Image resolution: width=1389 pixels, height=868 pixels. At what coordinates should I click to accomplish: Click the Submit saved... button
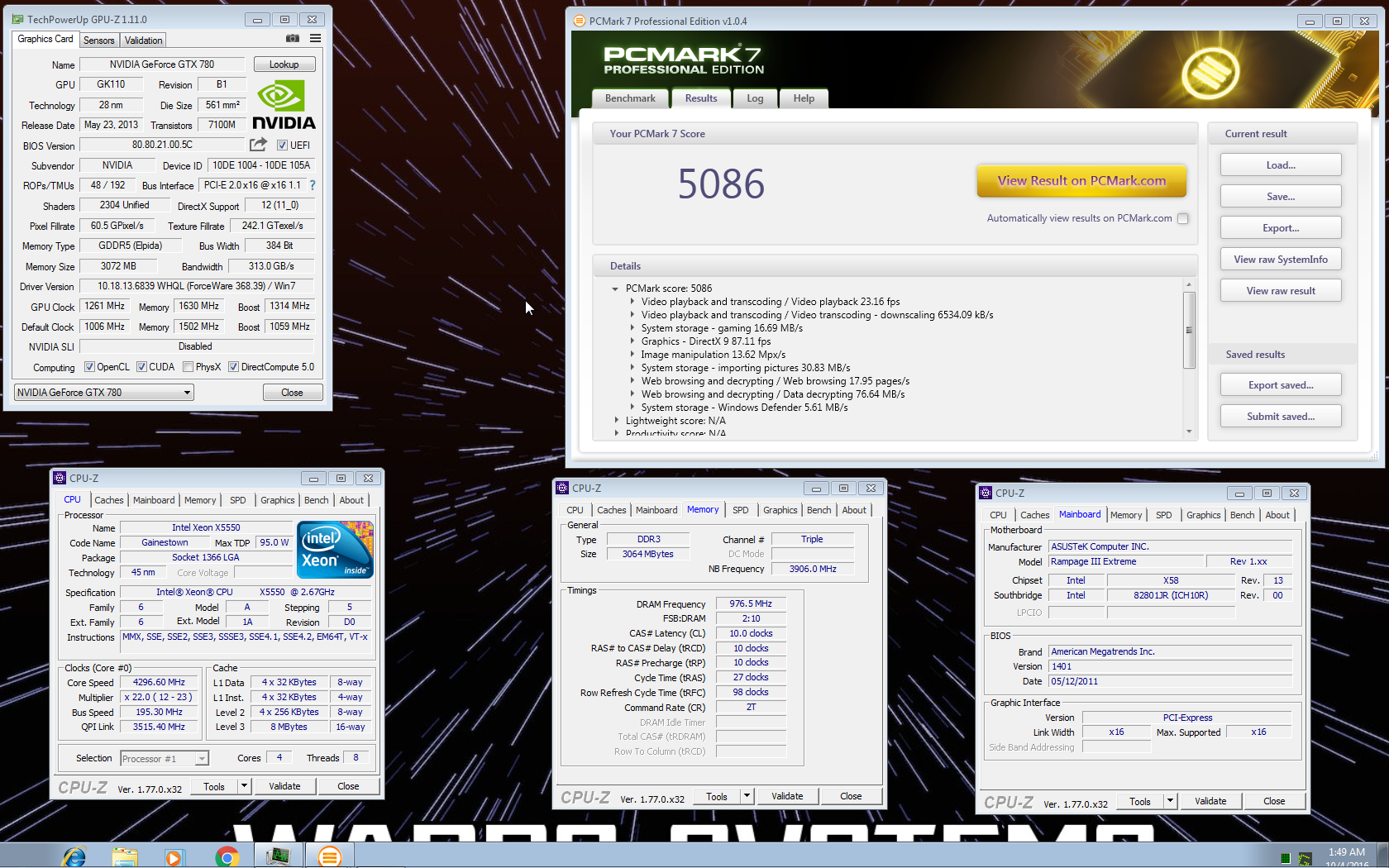tap(1281, 417)
